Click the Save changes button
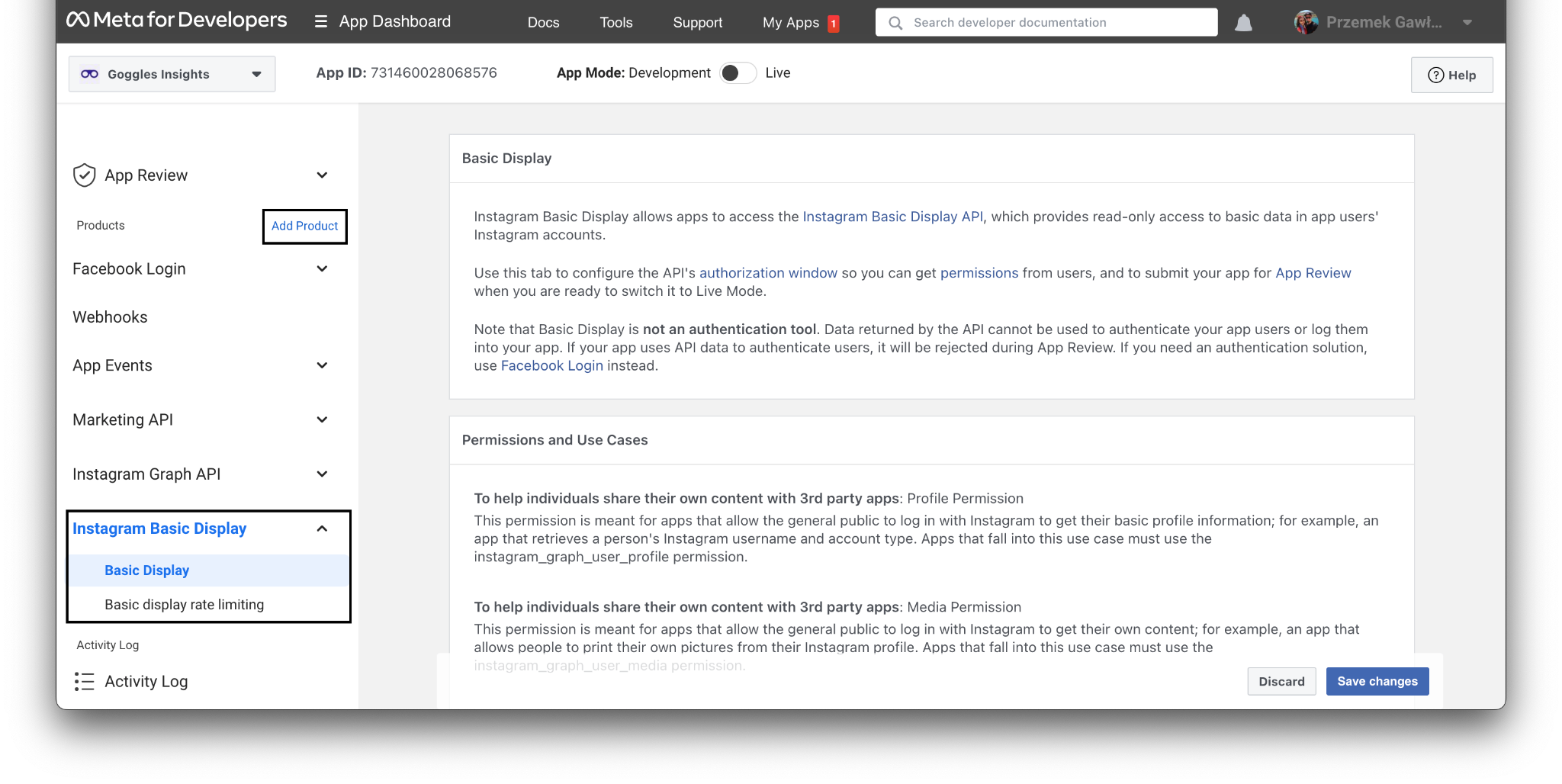This screenshot has width=1562, height=784. click(1377, 682)
